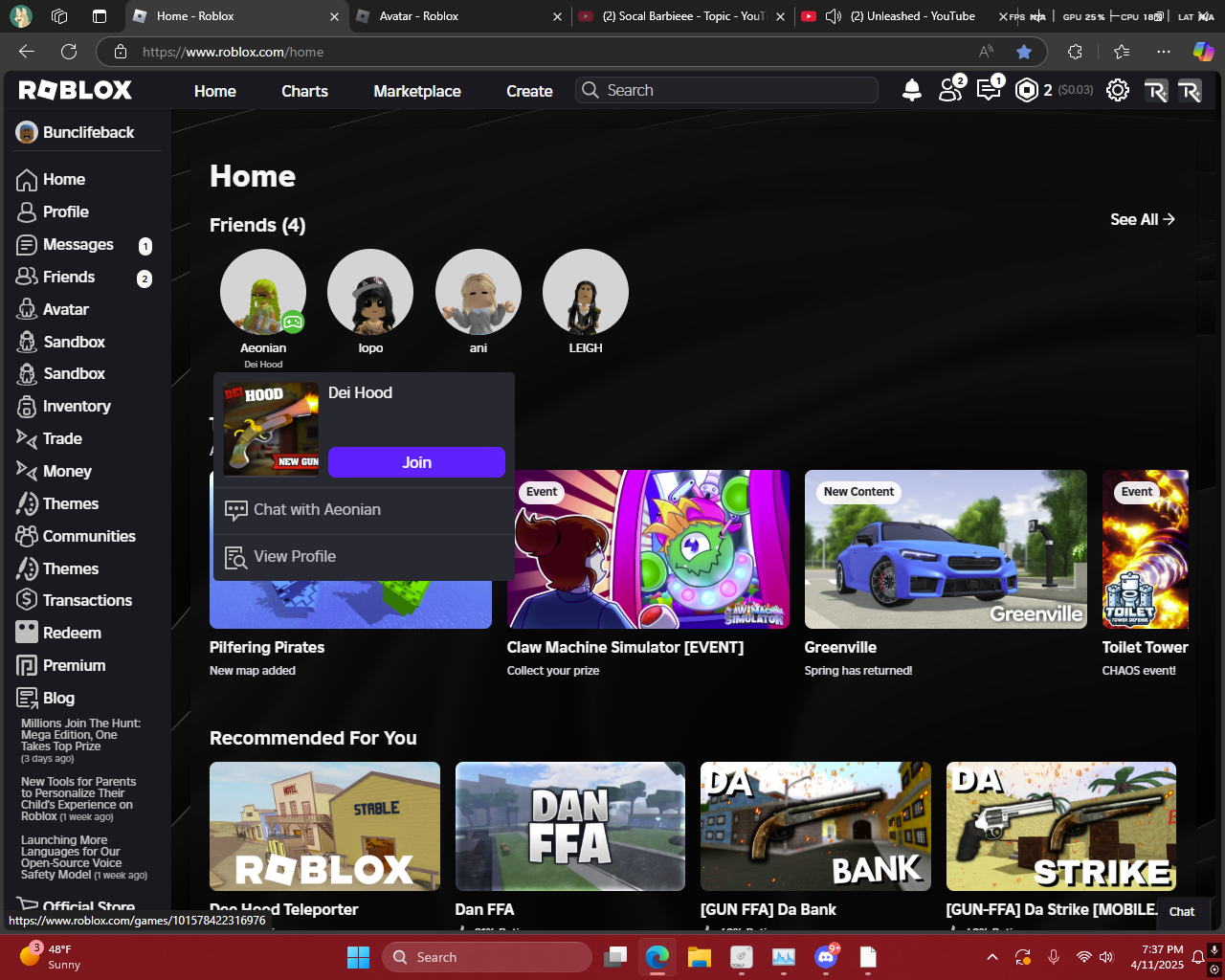The image size is (1225, 980).
Task: Open the messages icon in top bar
Action: pyautogui.click(x=989, y=89)
